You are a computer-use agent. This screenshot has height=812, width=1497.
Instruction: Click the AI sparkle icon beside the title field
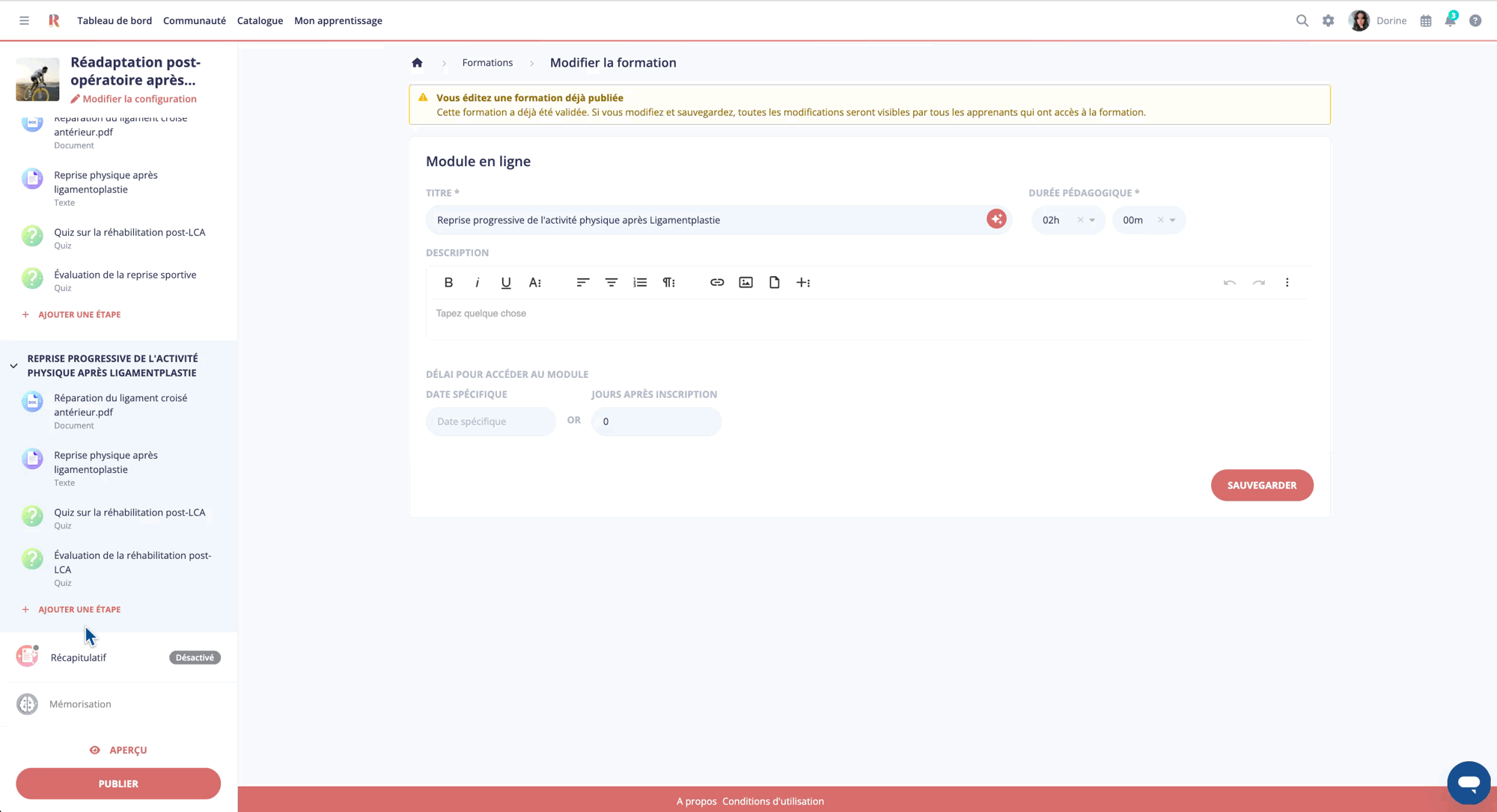[996, 219]
